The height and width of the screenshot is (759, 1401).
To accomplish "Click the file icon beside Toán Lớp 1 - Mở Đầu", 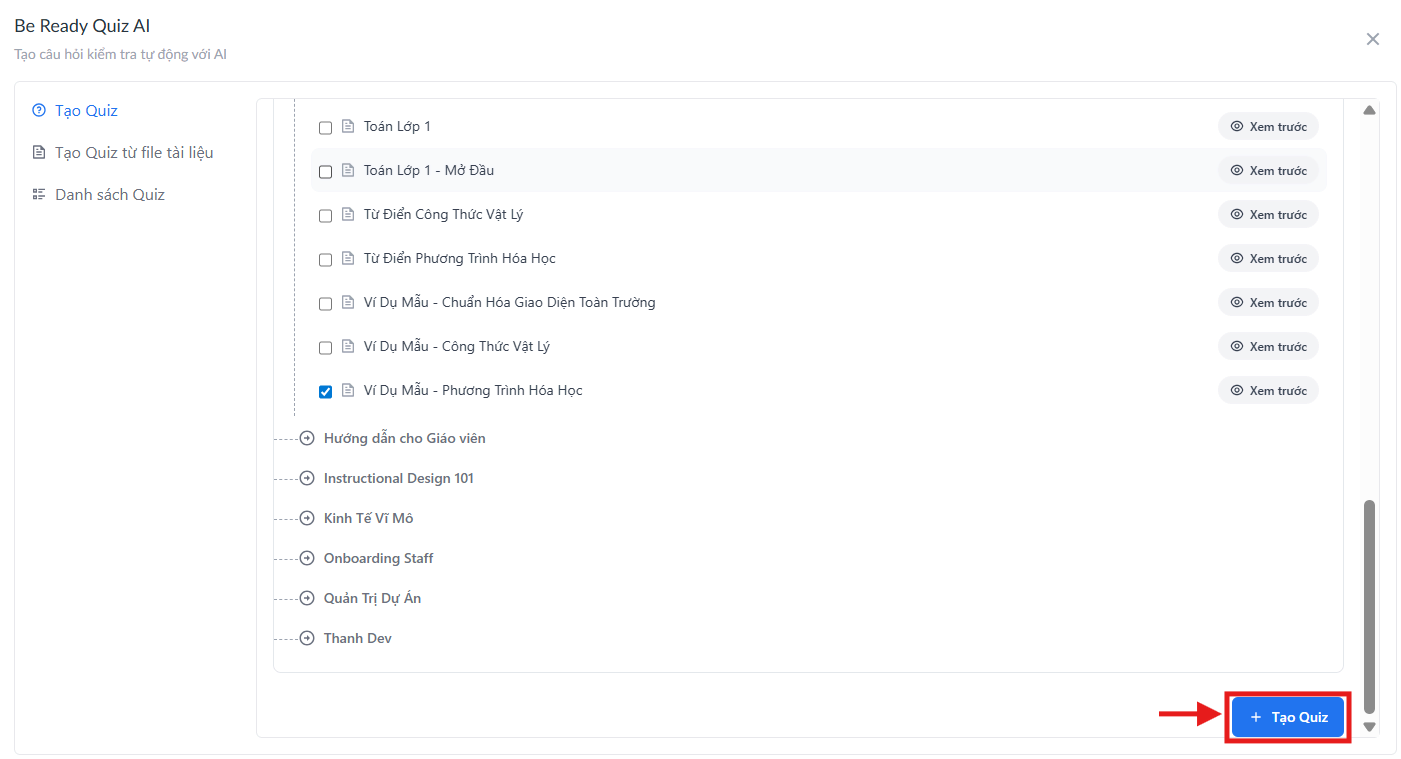I will [x=348, y=171].
